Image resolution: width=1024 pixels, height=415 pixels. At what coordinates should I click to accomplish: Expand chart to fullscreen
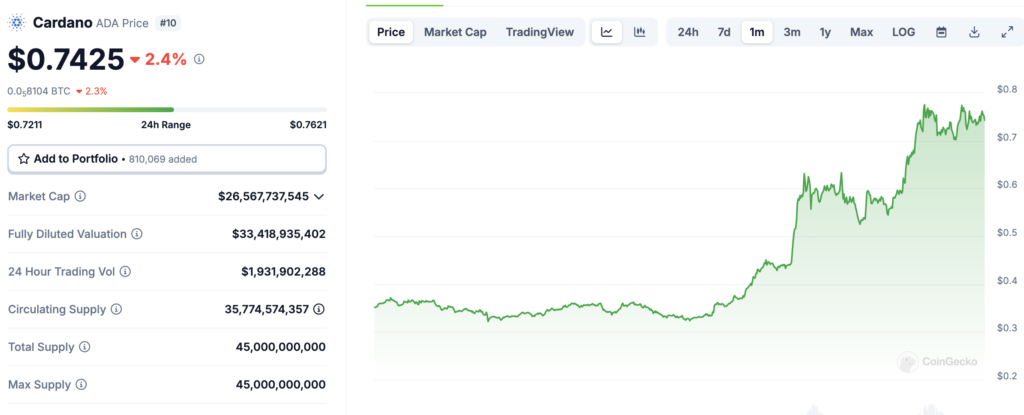click(x=1006, y=32)
